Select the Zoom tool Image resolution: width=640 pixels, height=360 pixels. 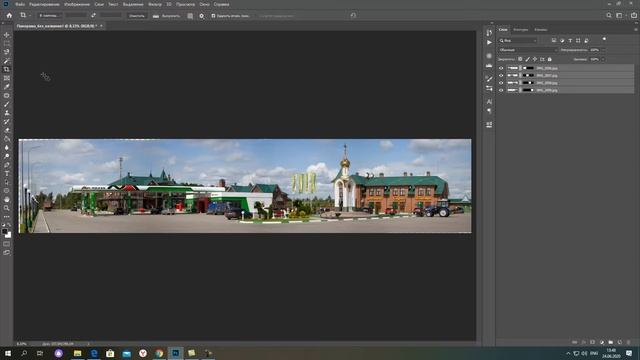coord(7,208)
